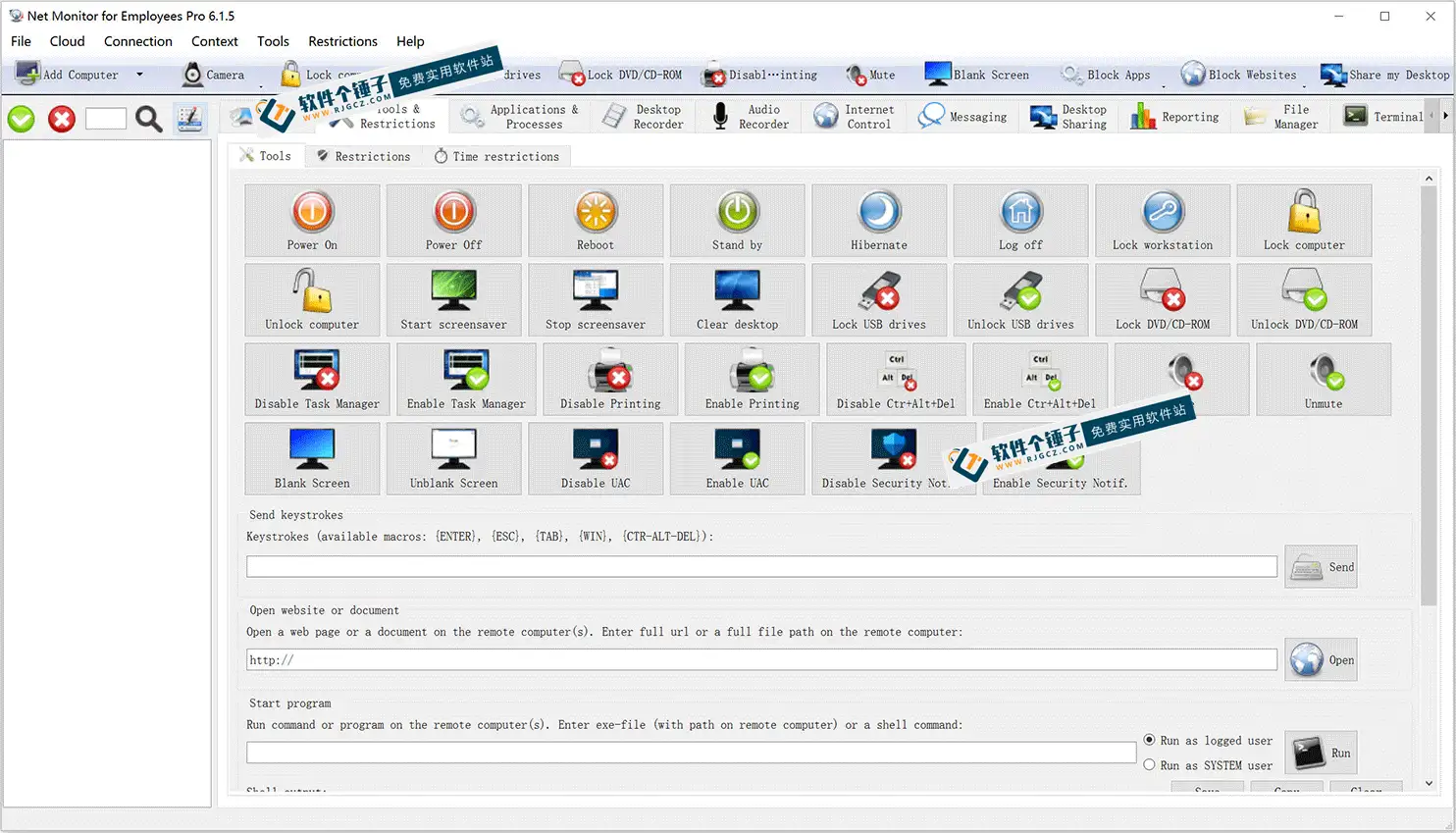1456x833 pixels.
Task: Open the Cloud menu
Action: click(67, 41)
